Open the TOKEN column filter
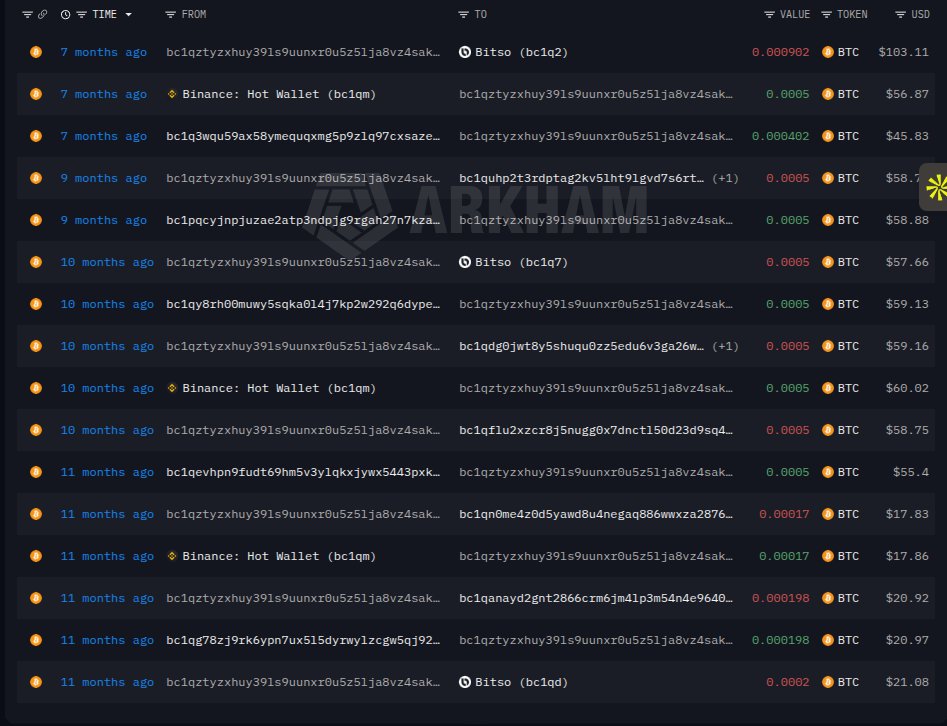 pyautogui.click(x=826, y=14)
